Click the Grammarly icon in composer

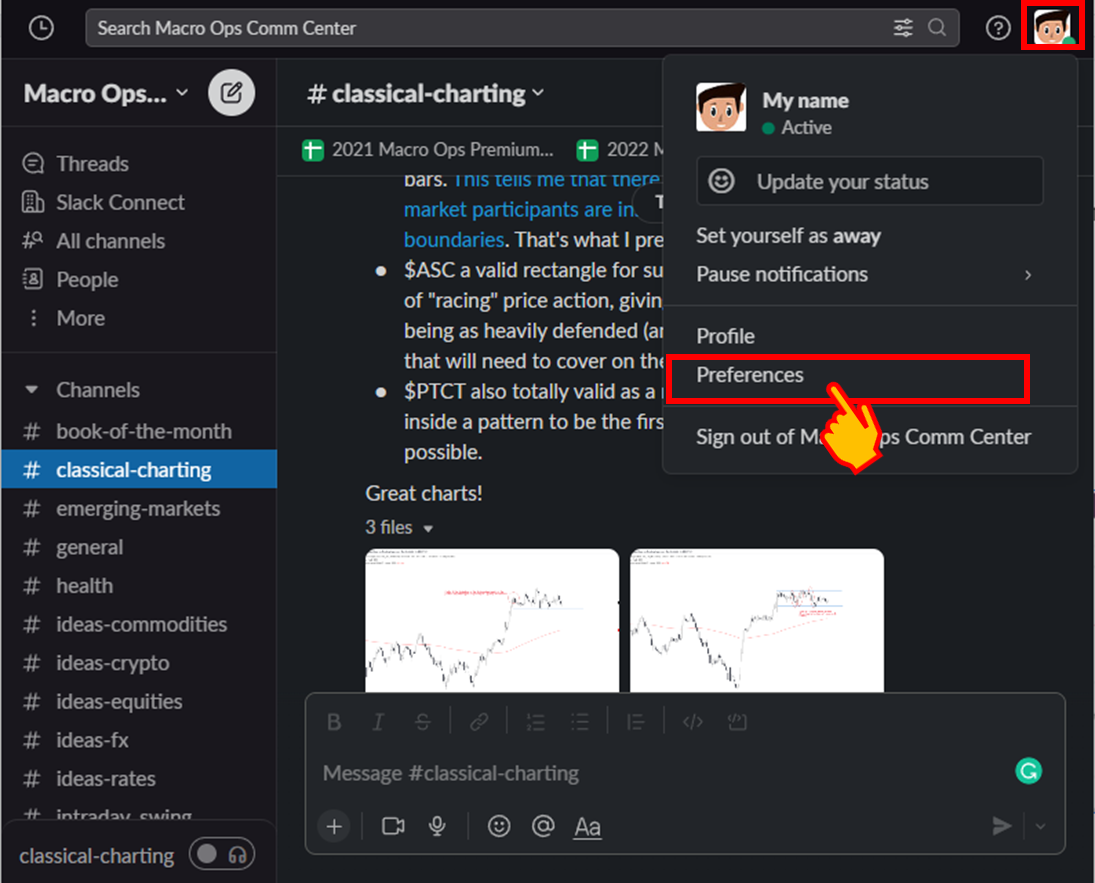click(x=1028, y=771)
